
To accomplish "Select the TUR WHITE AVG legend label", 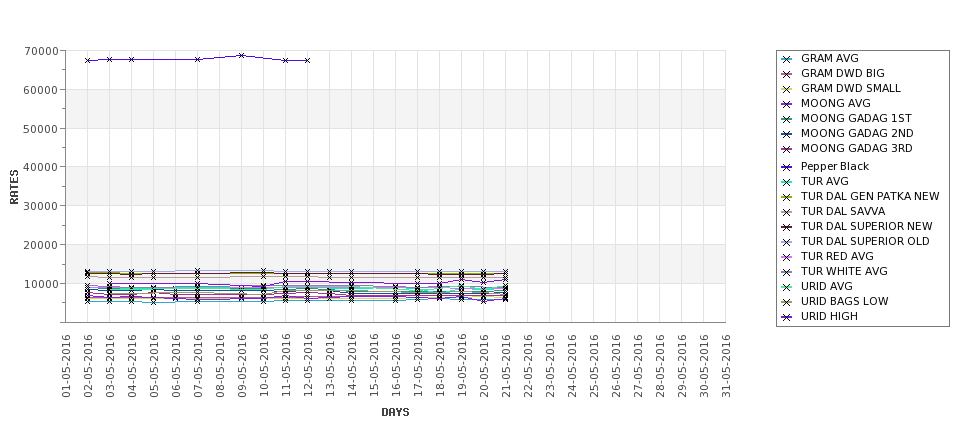I will pos(844,270).
